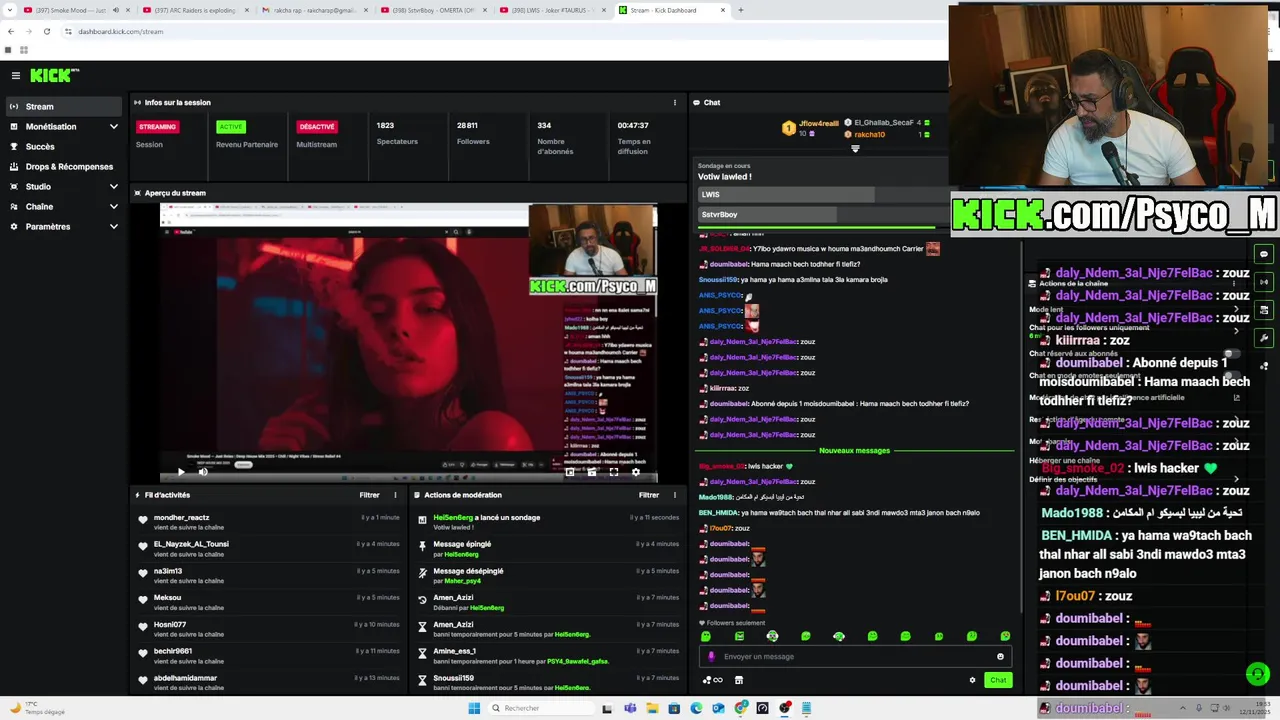Open chat settings gear
The width and height of the screenshot is (1280, 720).
[x=972, y=680]
